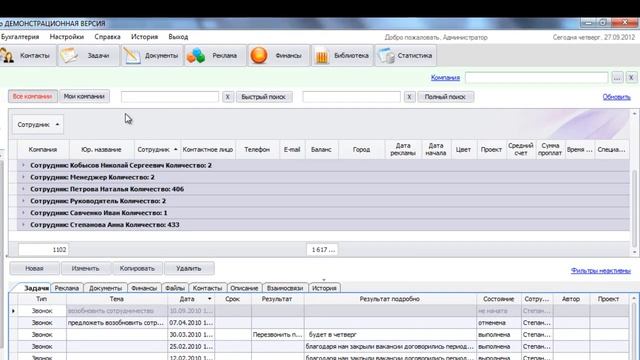Expand the Петрова Наталья group
The width and height of the screenshot is (640, 360).
[x=23, y=189]
